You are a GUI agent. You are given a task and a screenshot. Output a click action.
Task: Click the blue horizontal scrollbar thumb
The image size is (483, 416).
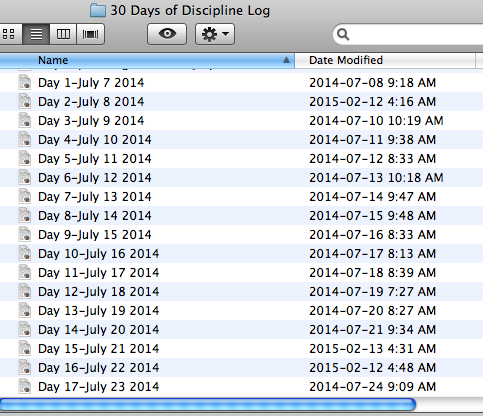(208, 404)
